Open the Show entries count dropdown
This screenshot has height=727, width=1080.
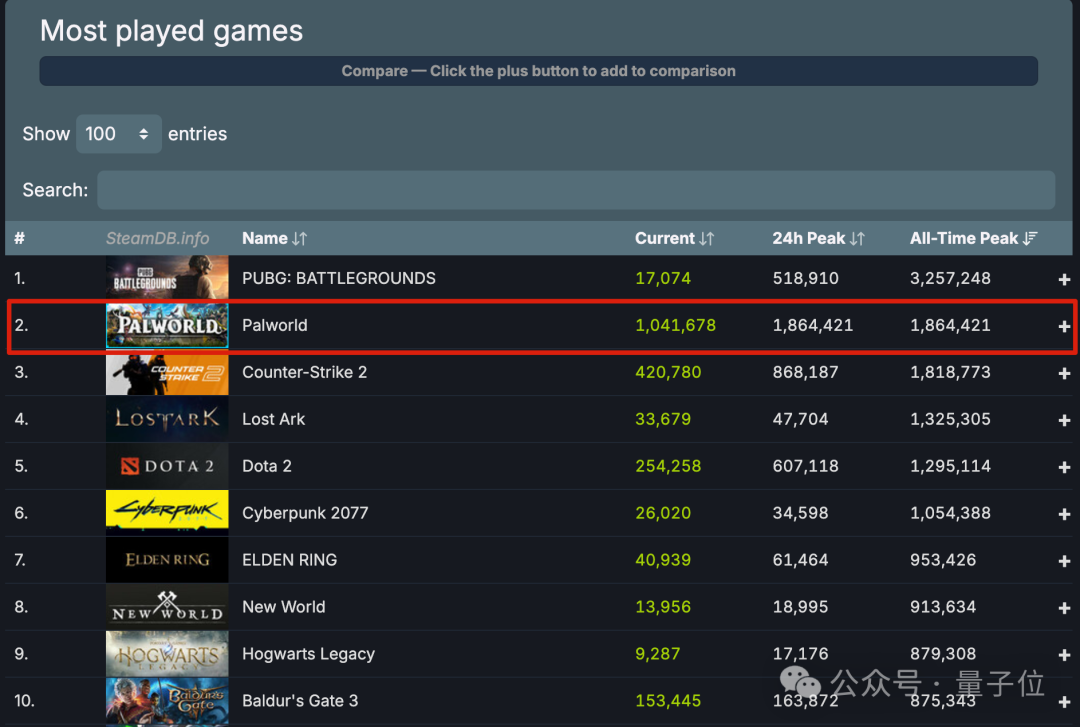pos(118,134)
